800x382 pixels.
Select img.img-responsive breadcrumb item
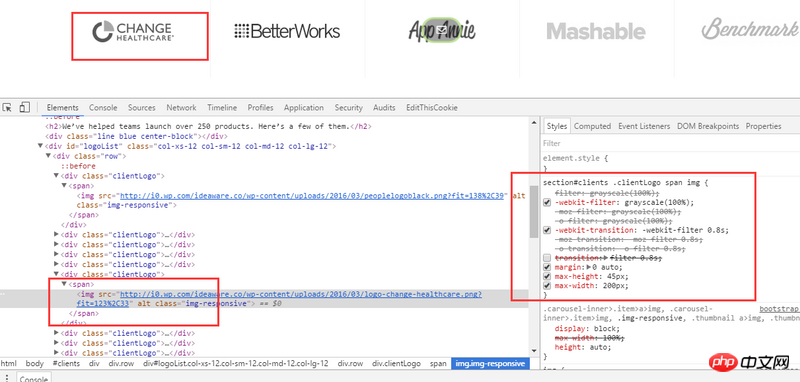(x=490, y=364)
